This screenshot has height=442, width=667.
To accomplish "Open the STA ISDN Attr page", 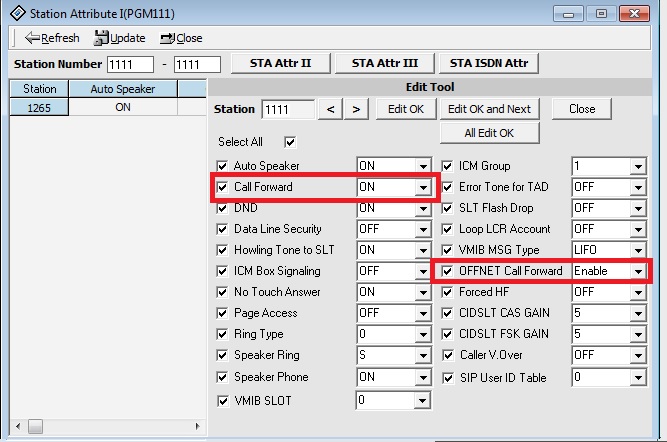I will pyautogui.click(x=488, y=64).
